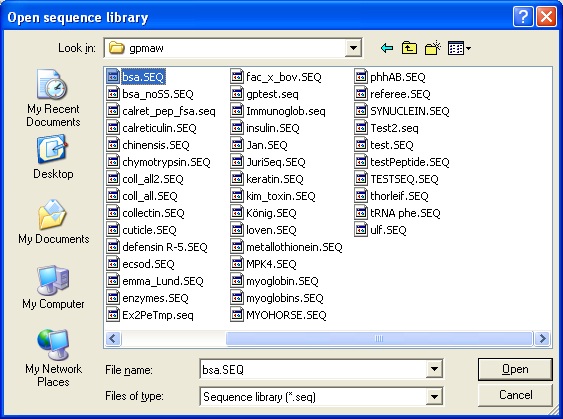The image size is (563, 419).
Task: Select the myoglobin.SEQ file
Action: pos(275,281)
